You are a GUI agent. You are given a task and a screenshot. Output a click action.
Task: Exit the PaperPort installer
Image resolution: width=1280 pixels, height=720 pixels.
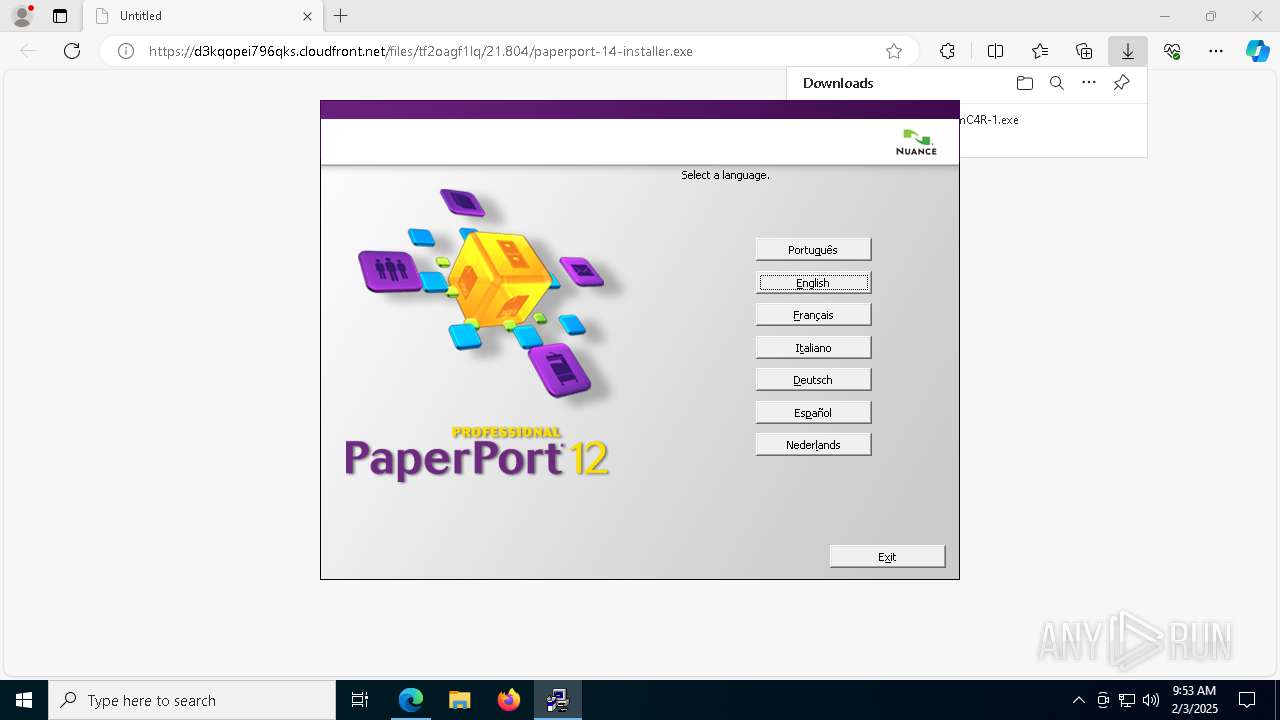[x=887, y=557]
